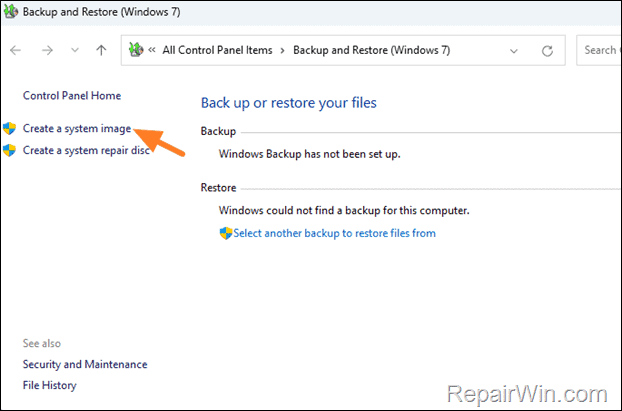Select Backup and Restore (Windows 7) breadcrumb

click(x=372, y=50)
